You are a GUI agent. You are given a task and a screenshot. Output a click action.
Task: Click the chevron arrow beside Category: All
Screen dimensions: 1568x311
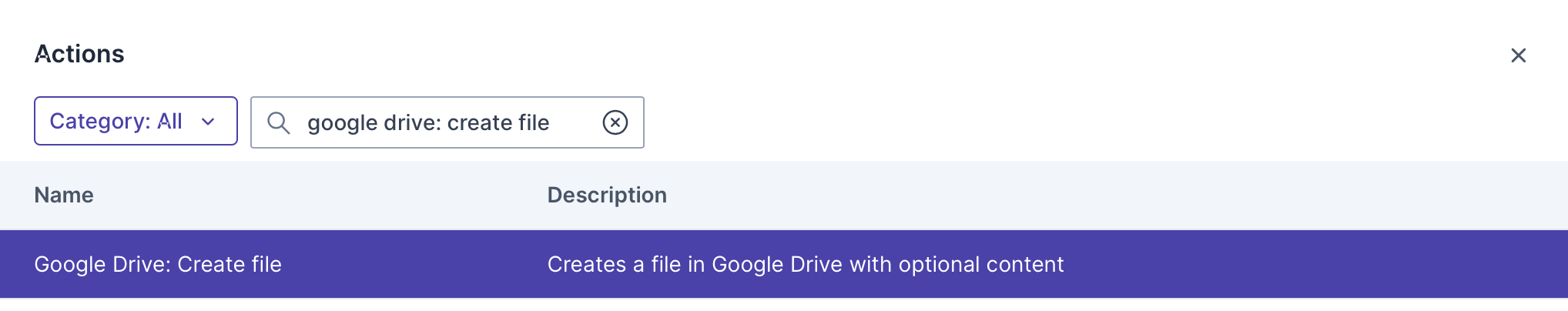coord(208,122)
